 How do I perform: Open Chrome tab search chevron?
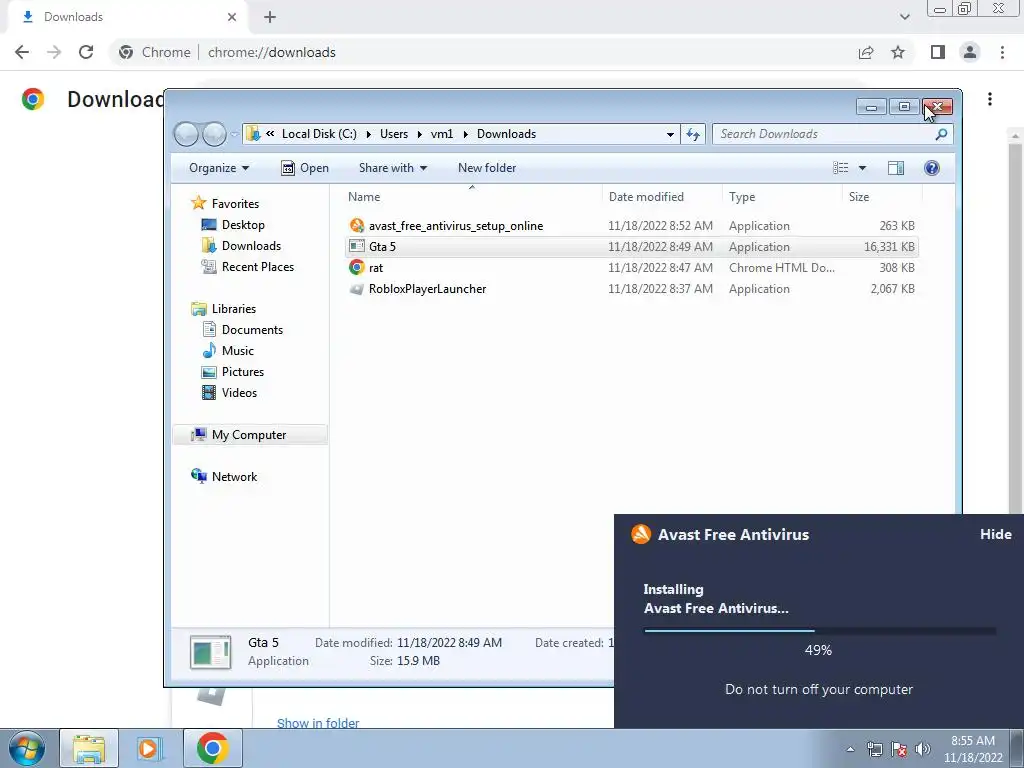point(904,17)
